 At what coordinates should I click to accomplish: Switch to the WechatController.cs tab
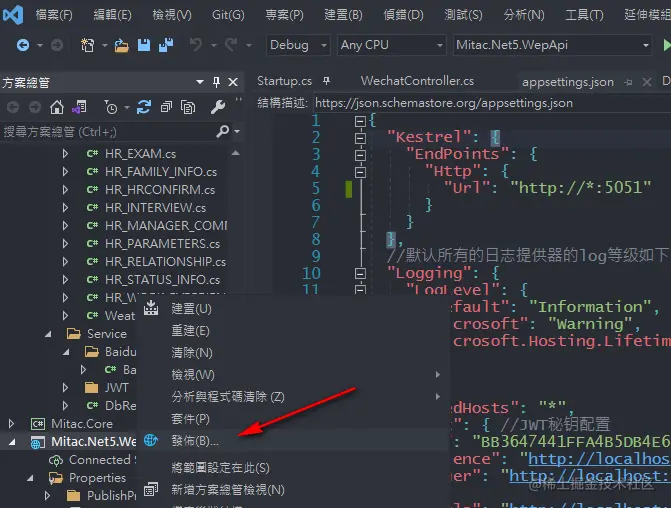pos(417,81)
